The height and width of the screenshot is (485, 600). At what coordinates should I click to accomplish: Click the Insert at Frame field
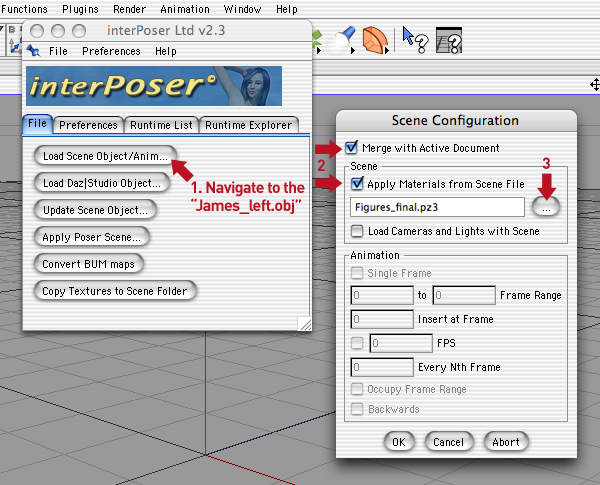click(382, 319)
